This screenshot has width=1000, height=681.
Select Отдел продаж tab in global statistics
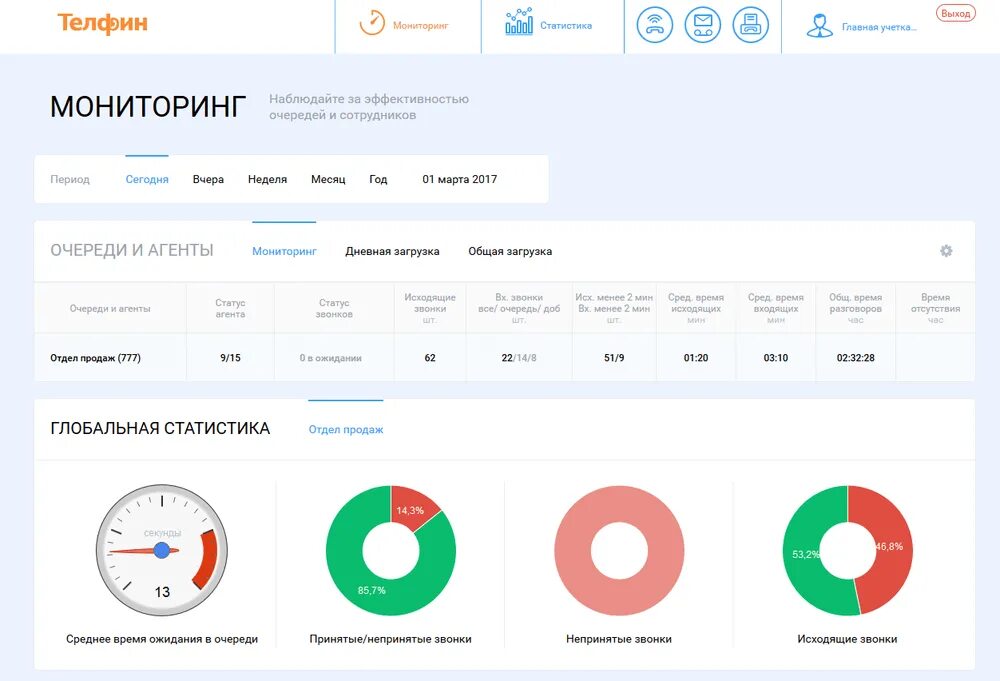point(346,430)
